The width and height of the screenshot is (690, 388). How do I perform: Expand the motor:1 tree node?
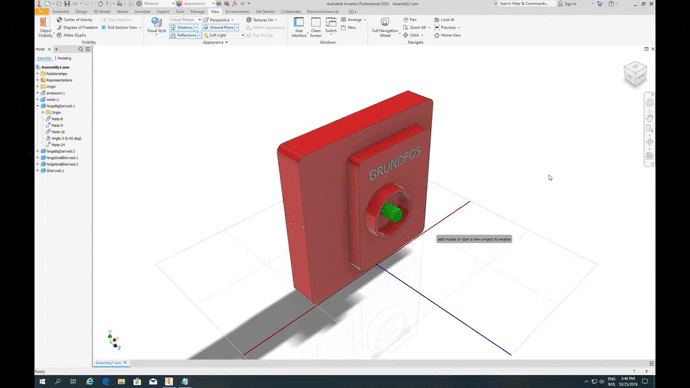pyautogui.click(x=38, y=99)
